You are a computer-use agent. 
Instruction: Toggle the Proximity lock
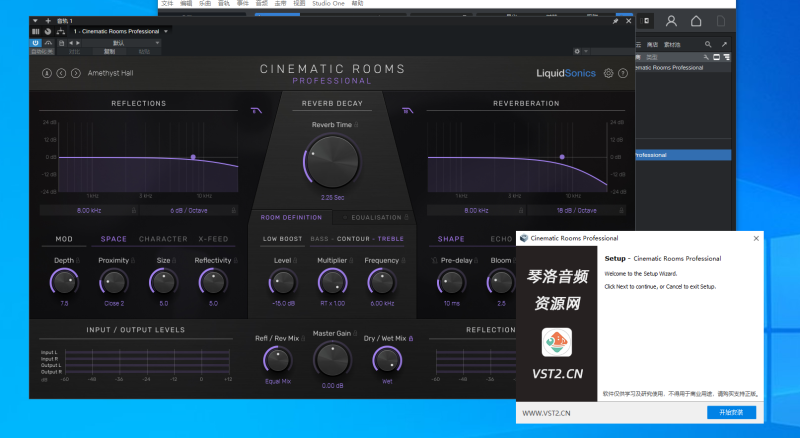tap(133, 260)
